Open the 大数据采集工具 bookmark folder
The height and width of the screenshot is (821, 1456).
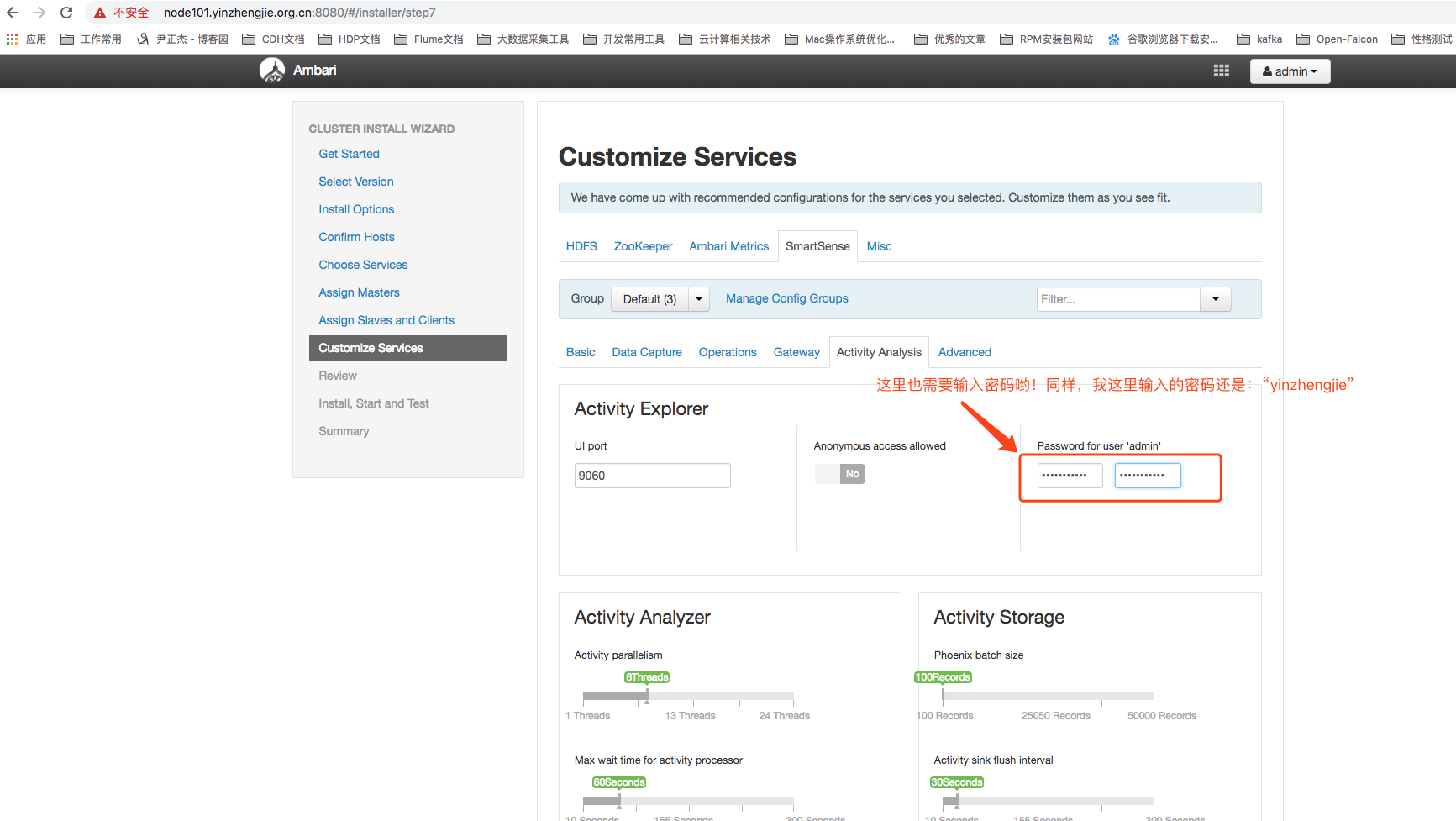click(x=523, y=39)
